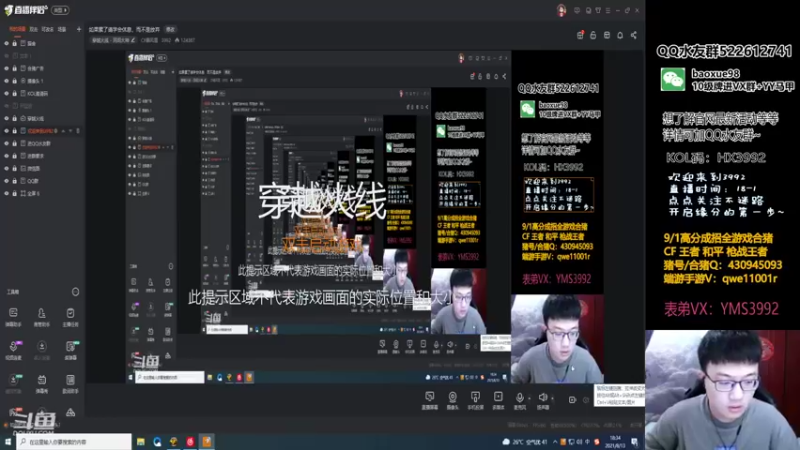Open the toolbox 工具箱 settings circle
The width and height of the screenshot is (800, 450).
pos(76,292)
